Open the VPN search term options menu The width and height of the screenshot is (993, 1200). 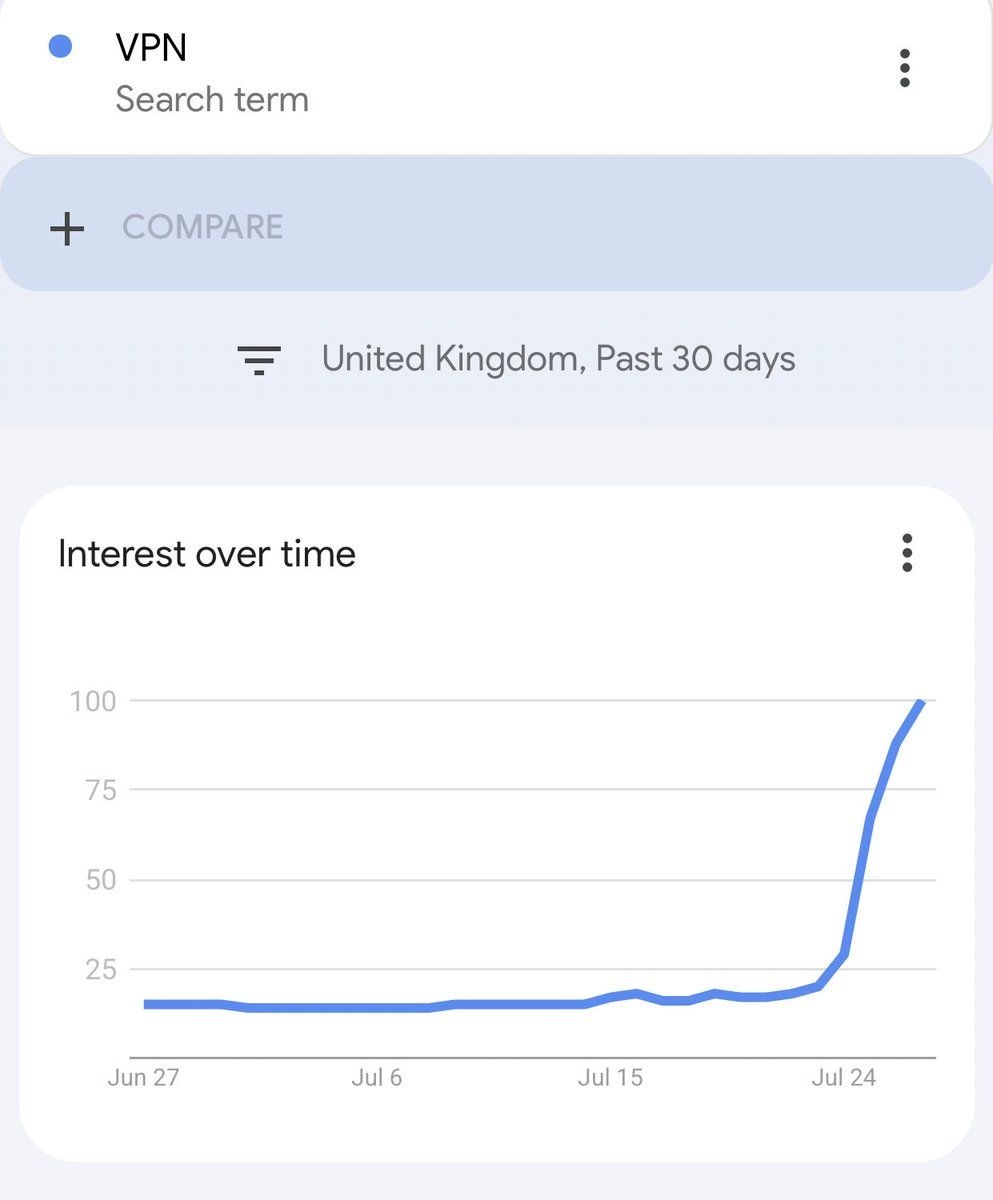click(x=904, y=68)
